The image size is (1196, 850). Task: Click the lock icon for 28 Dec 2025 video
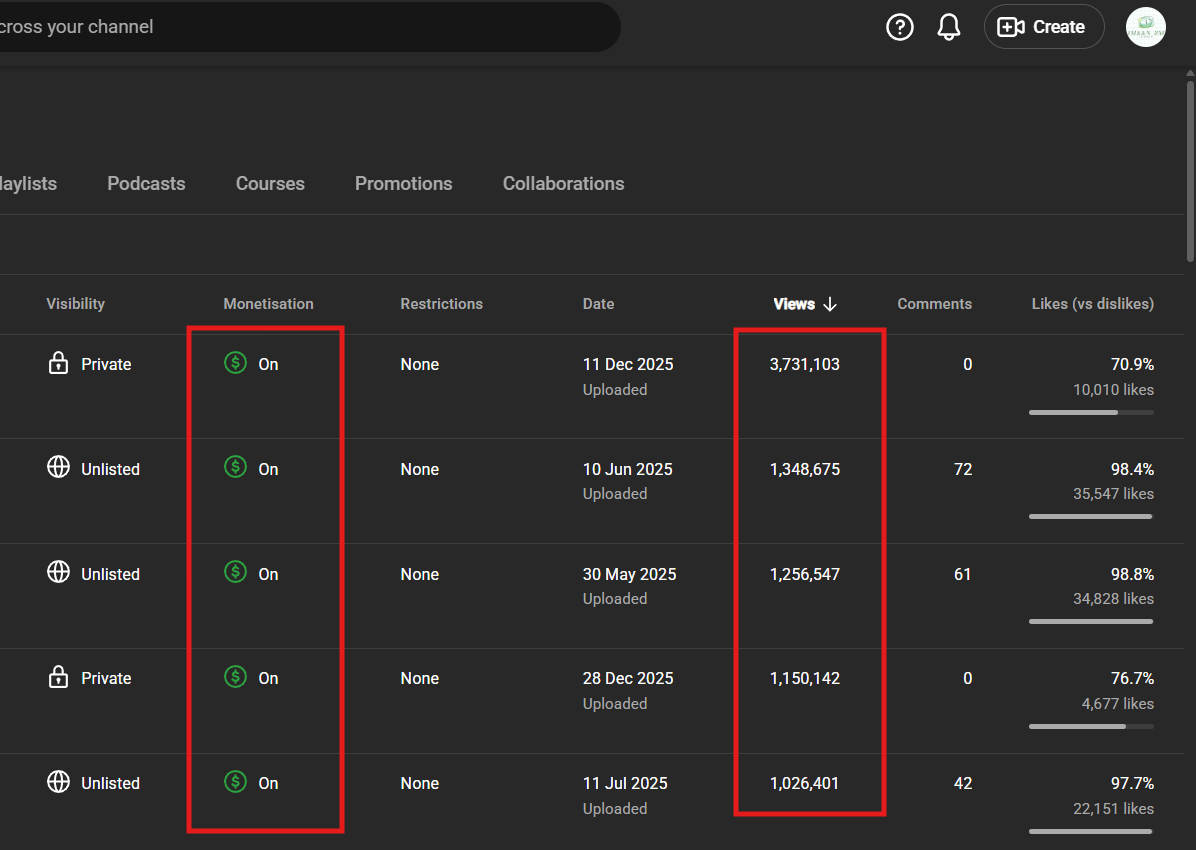pos(59,677)
